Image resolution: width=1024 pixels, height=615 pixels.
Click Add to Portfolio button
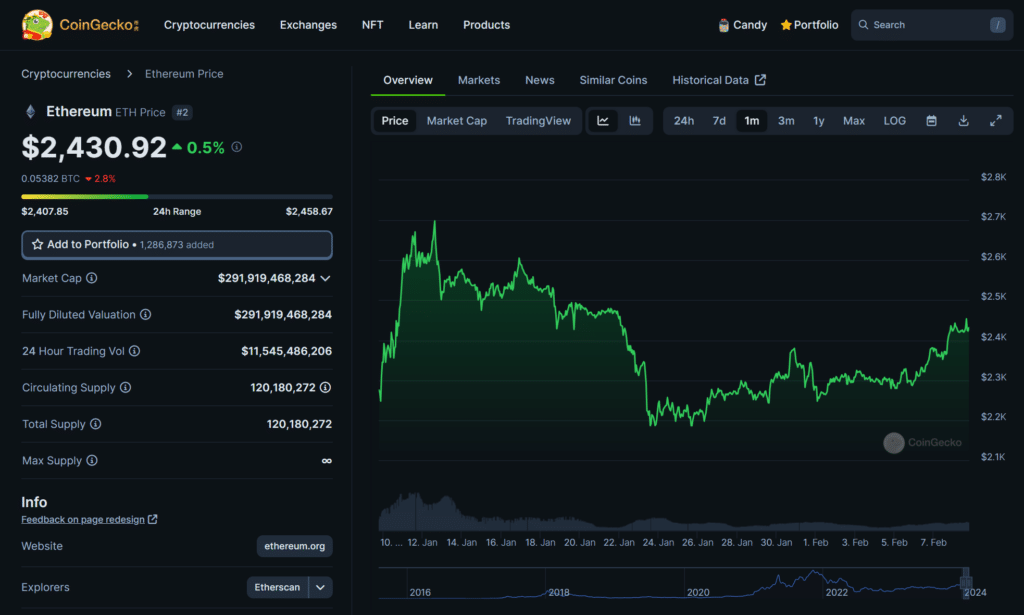[x=177, y=244]
